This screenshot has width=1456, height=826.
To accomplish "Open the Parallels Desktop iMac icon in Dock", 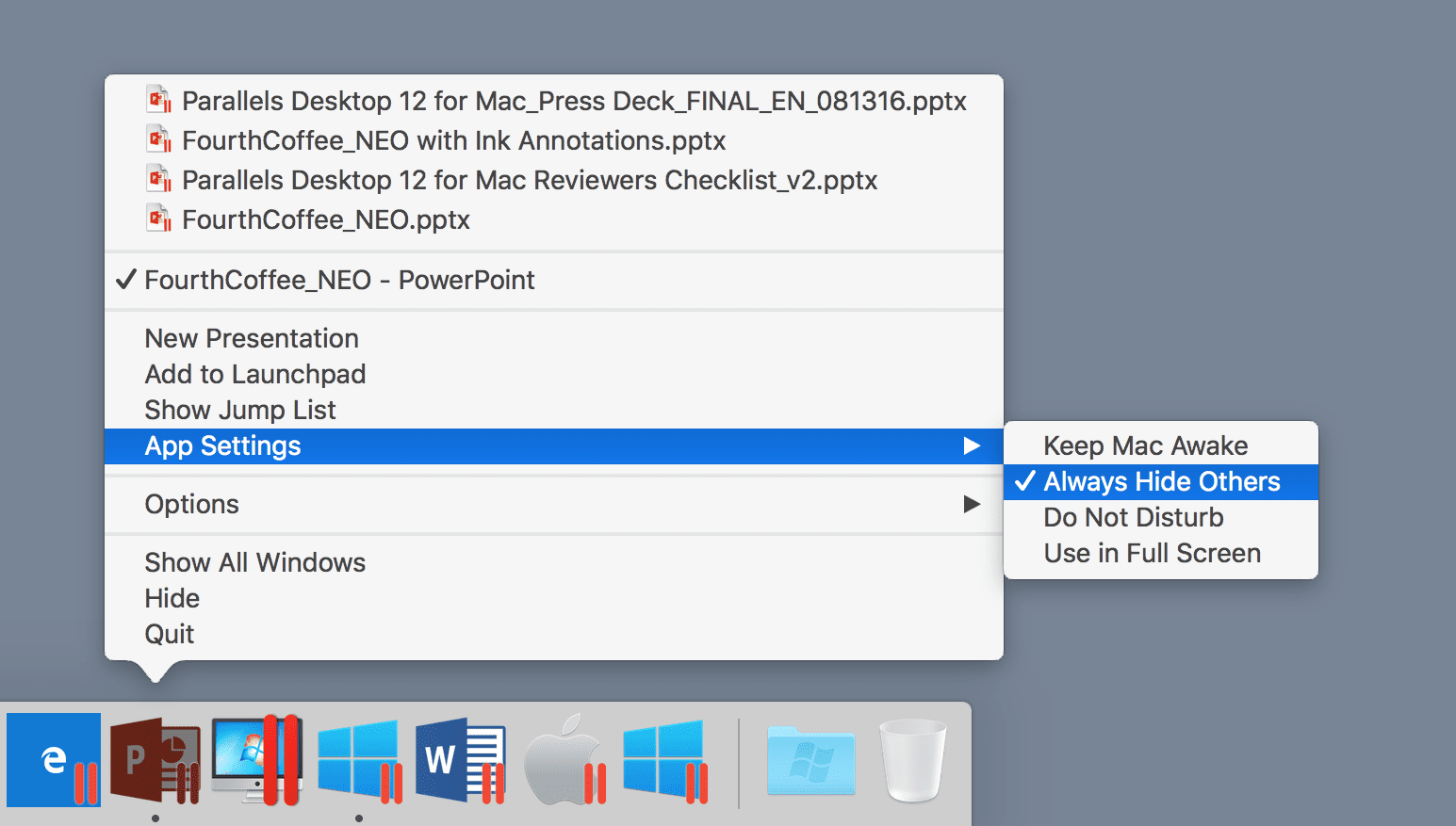I will point(257,760).
